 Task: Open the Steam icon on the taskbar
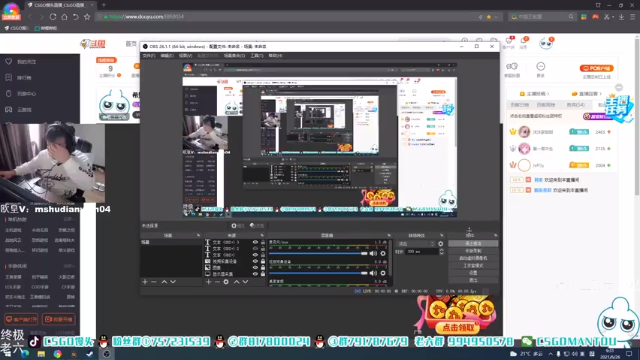click(x=89, y=354)
